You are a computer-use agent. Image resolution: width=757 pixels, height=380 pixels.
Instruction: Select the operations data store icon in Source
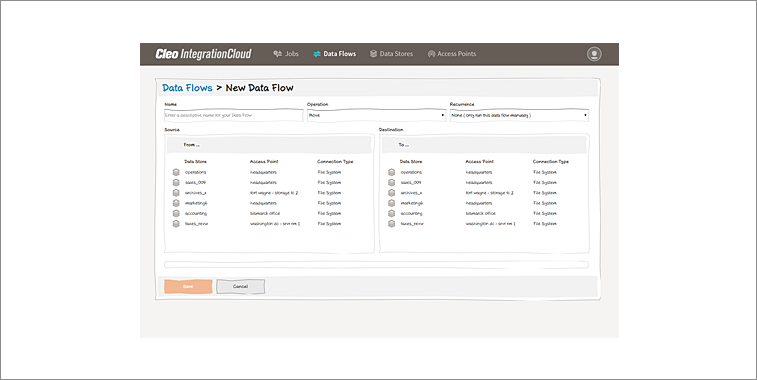[x=176, y=172]
